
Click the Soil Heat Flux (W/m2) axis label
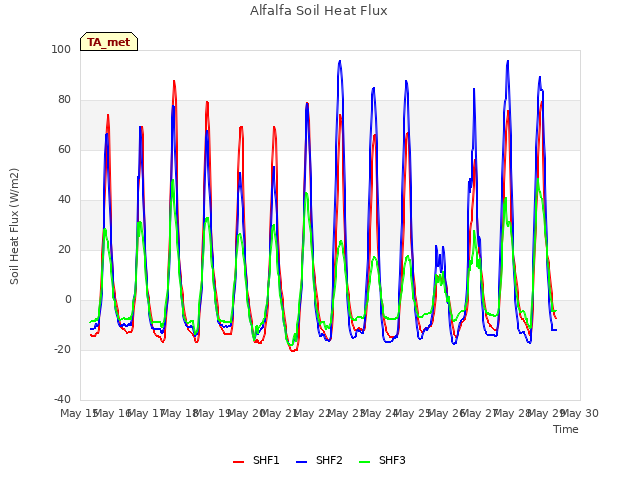[x=14, y=226]
